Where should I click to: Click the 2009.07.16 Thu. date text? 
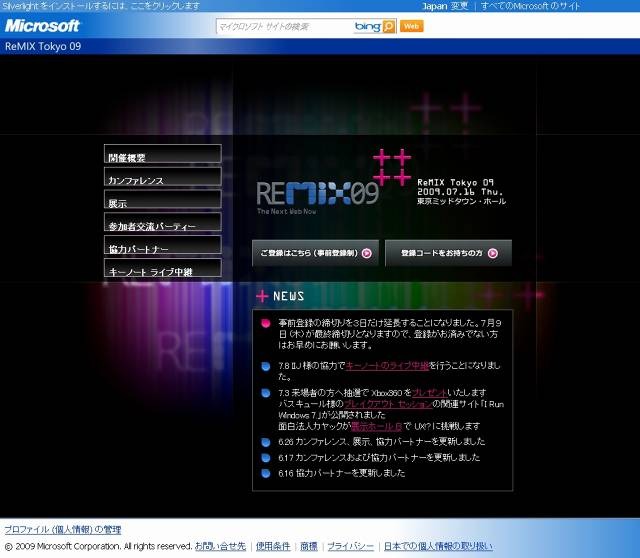point(460,191)
